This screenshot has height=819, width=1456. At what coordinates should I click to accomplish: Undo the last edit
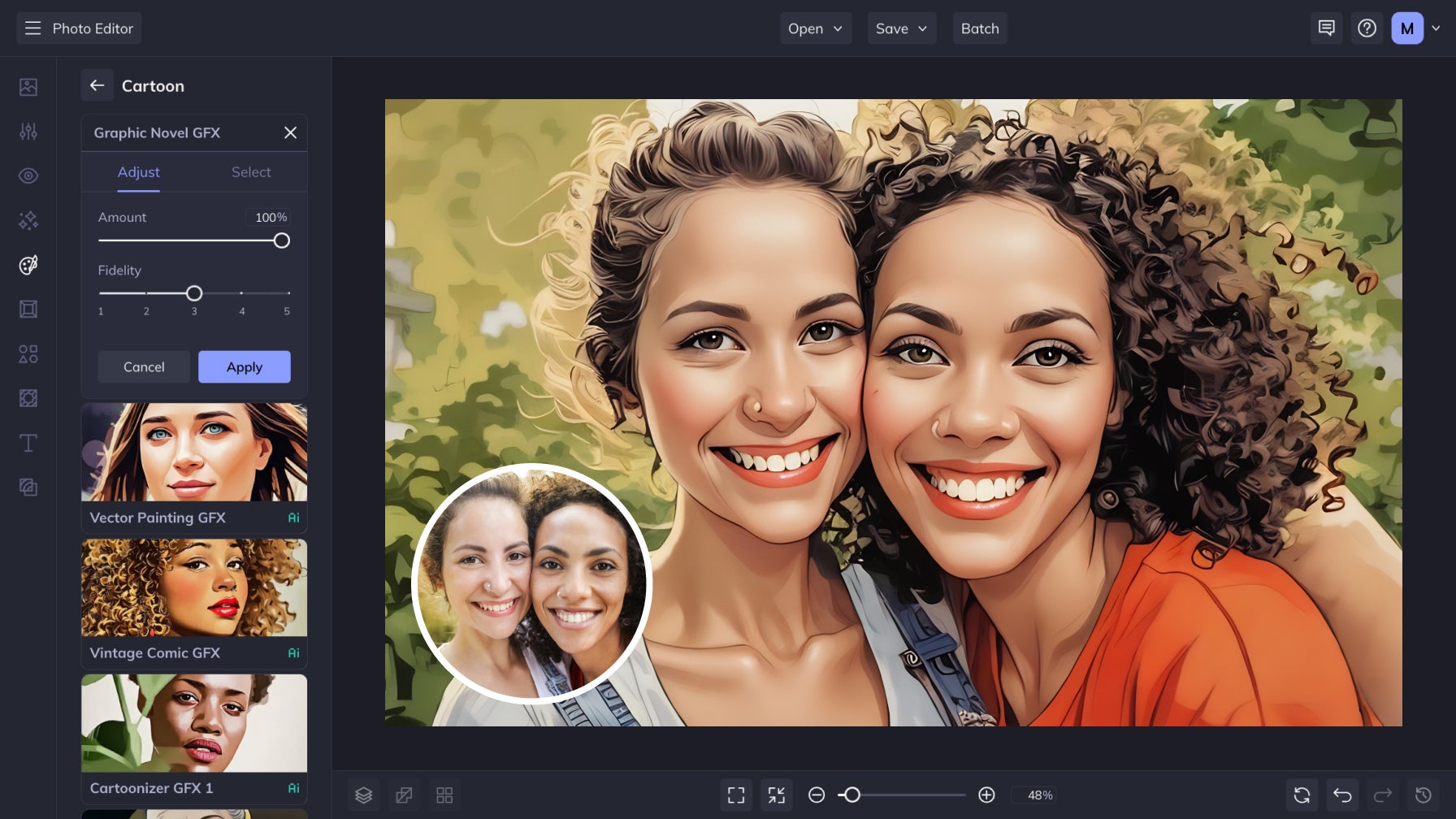(1341, 795)
